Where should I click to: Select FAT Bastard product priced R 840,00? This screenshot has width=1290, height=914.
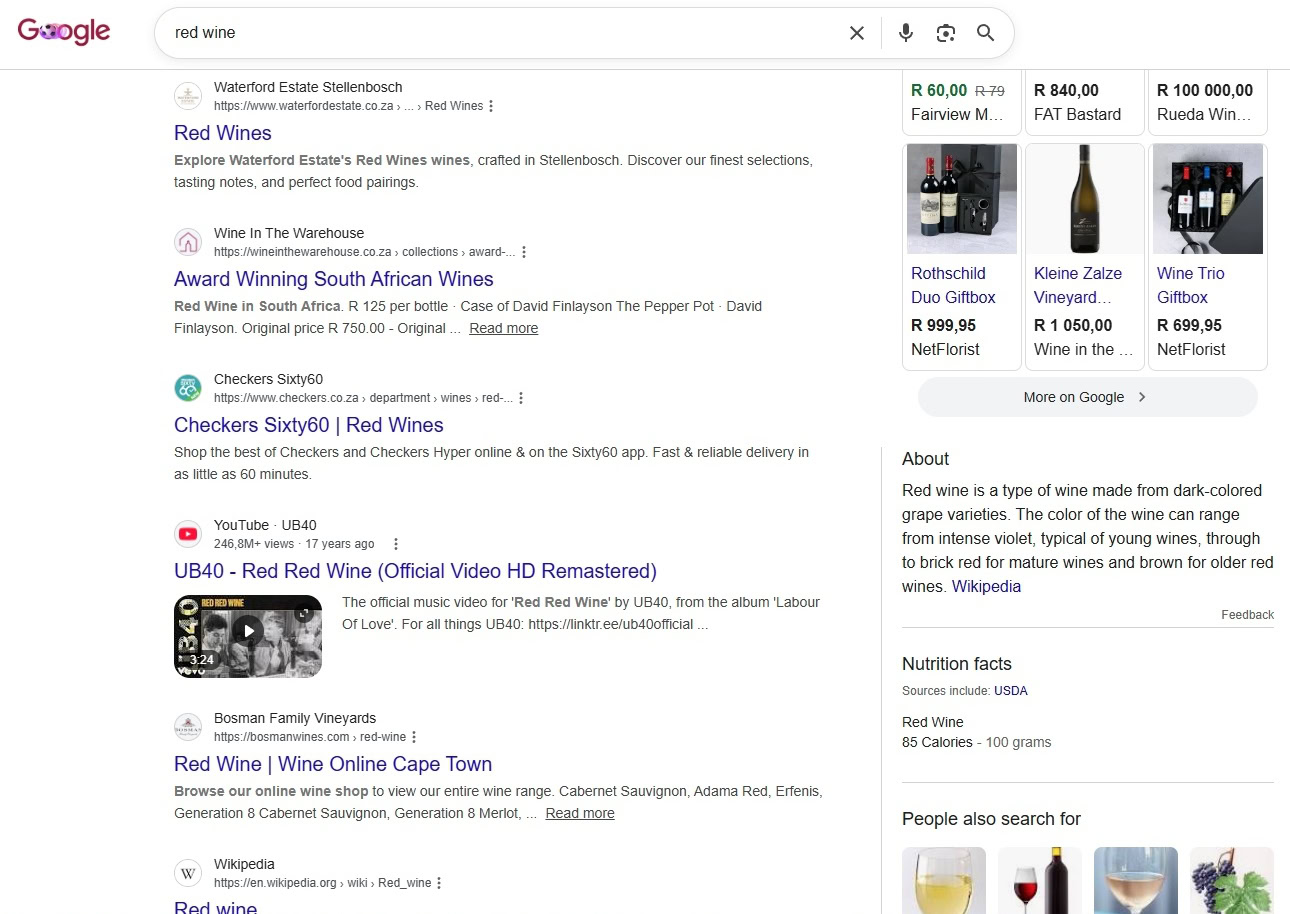click(1085, 101)
